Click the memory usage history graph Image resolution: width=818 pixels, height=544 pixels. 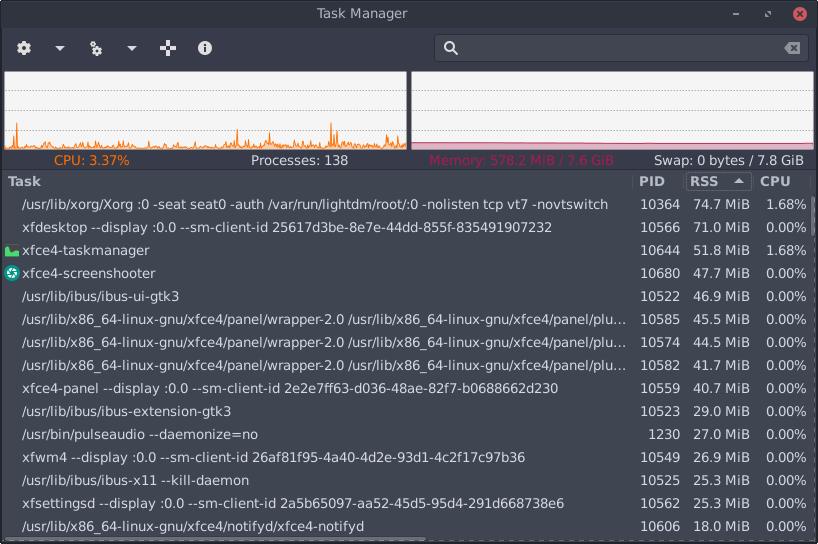[x=612, y=110]
